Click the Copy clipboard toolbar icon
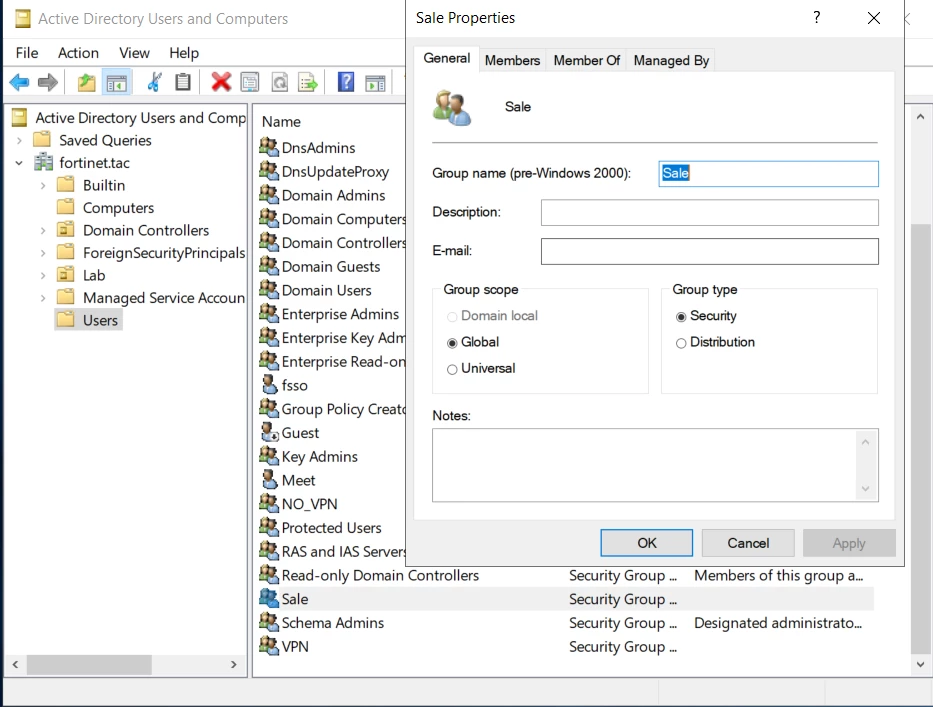The width and height of the screenshot is (933, 707). (183, 82)
